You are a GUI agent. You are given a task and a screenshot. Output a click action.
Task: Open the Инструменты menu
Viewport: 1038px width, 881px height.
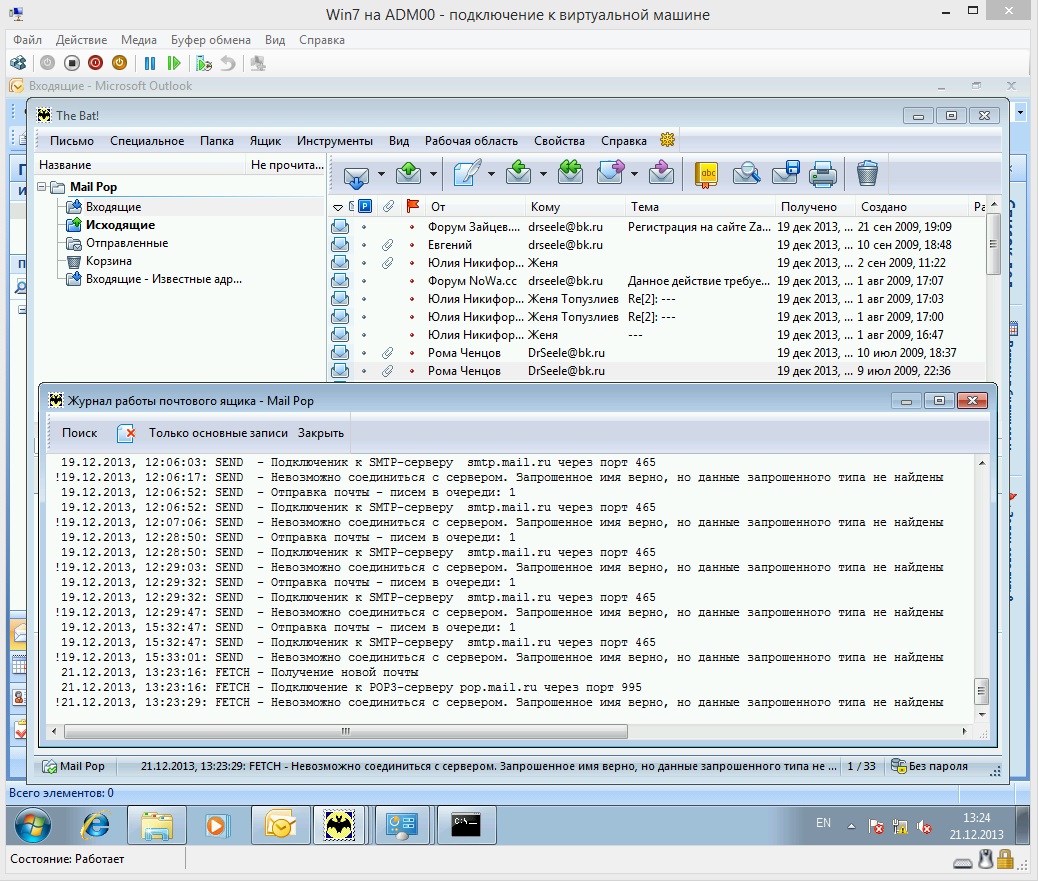point(334,141)
